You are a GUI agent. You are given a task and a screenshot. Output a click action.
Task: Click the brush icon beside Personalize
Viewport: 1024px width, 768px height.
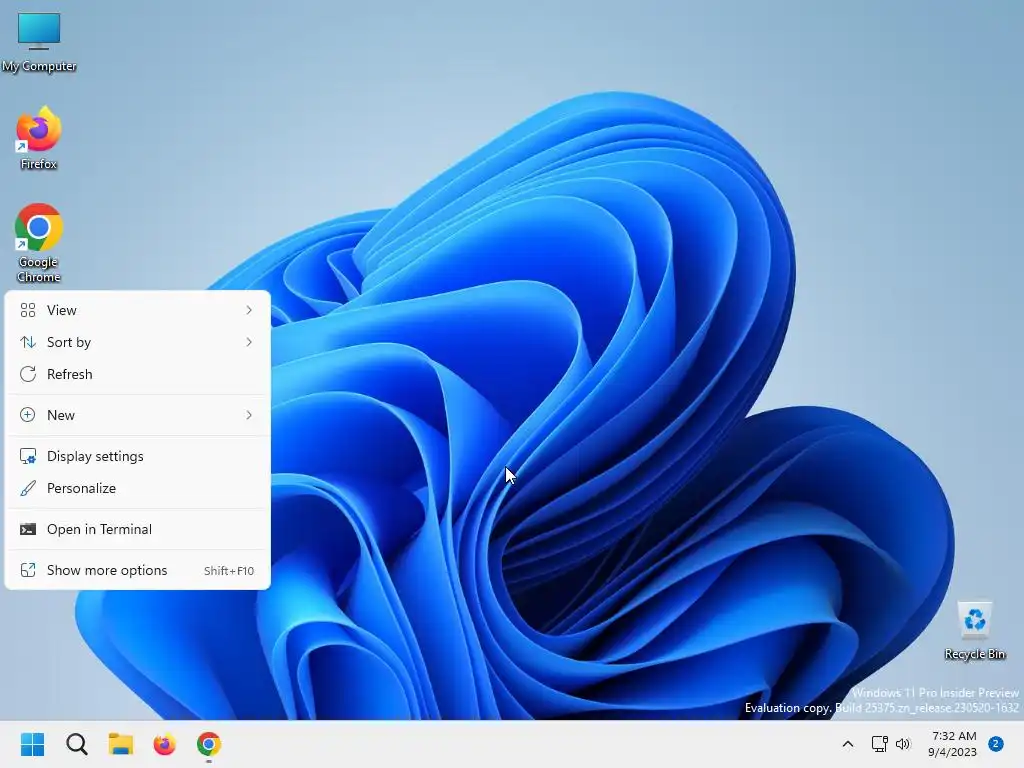(x=27, y=488)
